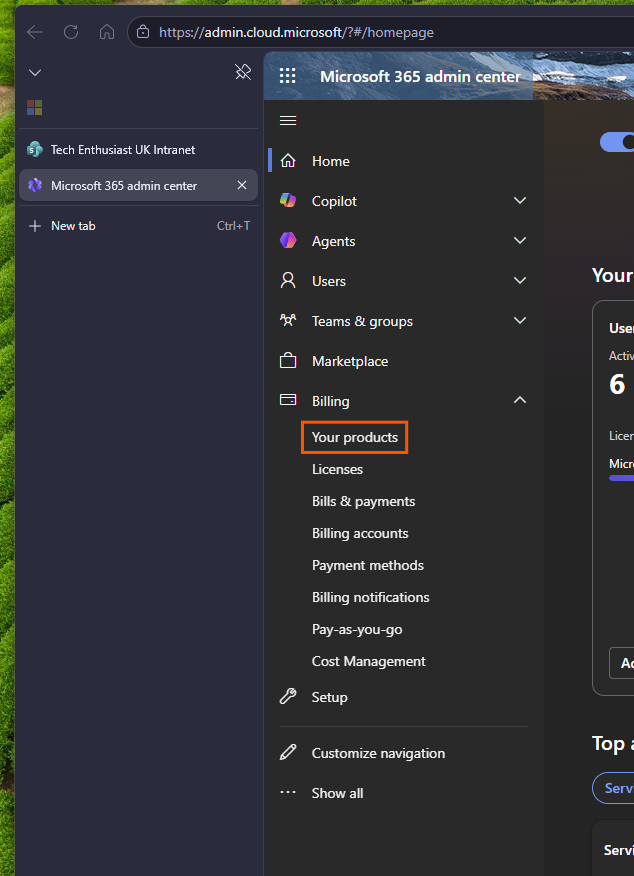Click the Microsoft colored squares icon

35,107
